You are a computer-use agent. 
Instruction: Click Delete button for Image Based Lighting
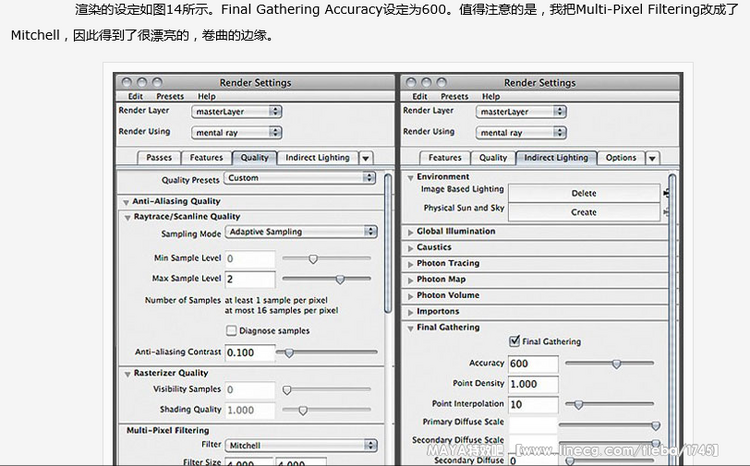coord(584,193)
